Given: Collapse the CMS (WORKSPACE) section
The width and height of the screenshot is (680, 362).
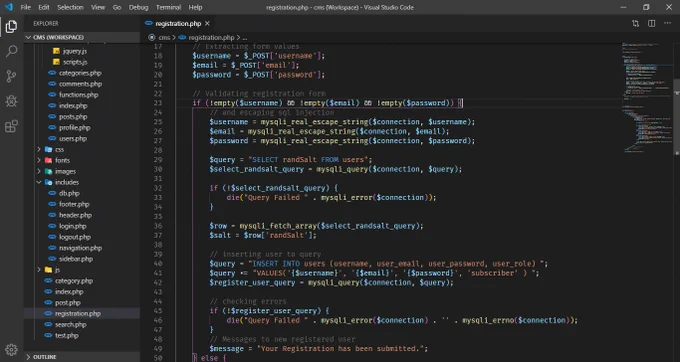Looking at the screenshot, I should pyautogui.click(x=82, y=37).
